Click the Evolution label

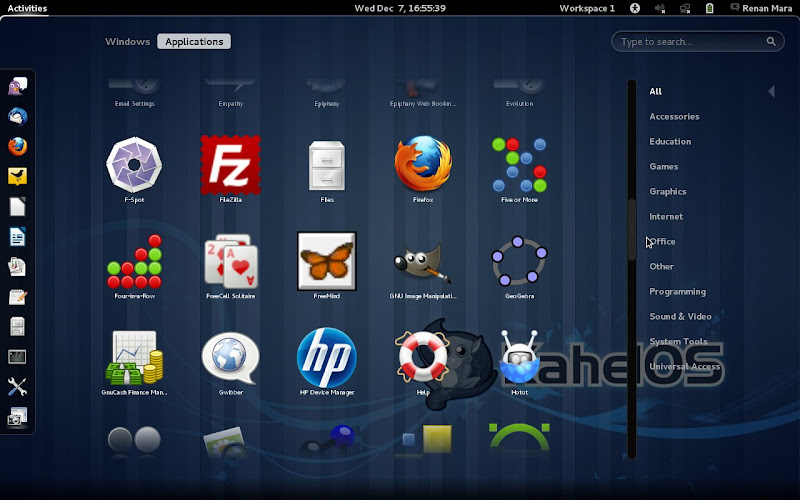(x=519, y=104)
